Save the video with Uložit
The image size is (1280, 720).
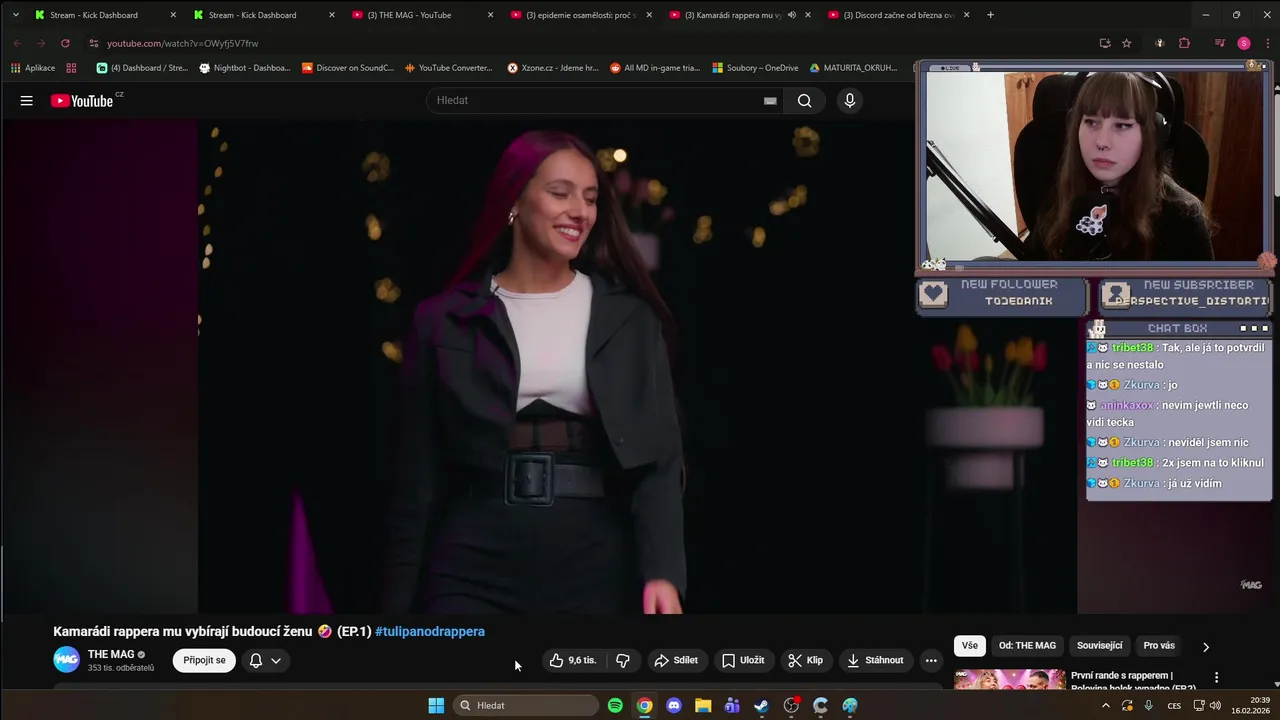click(x=743, y=660)
